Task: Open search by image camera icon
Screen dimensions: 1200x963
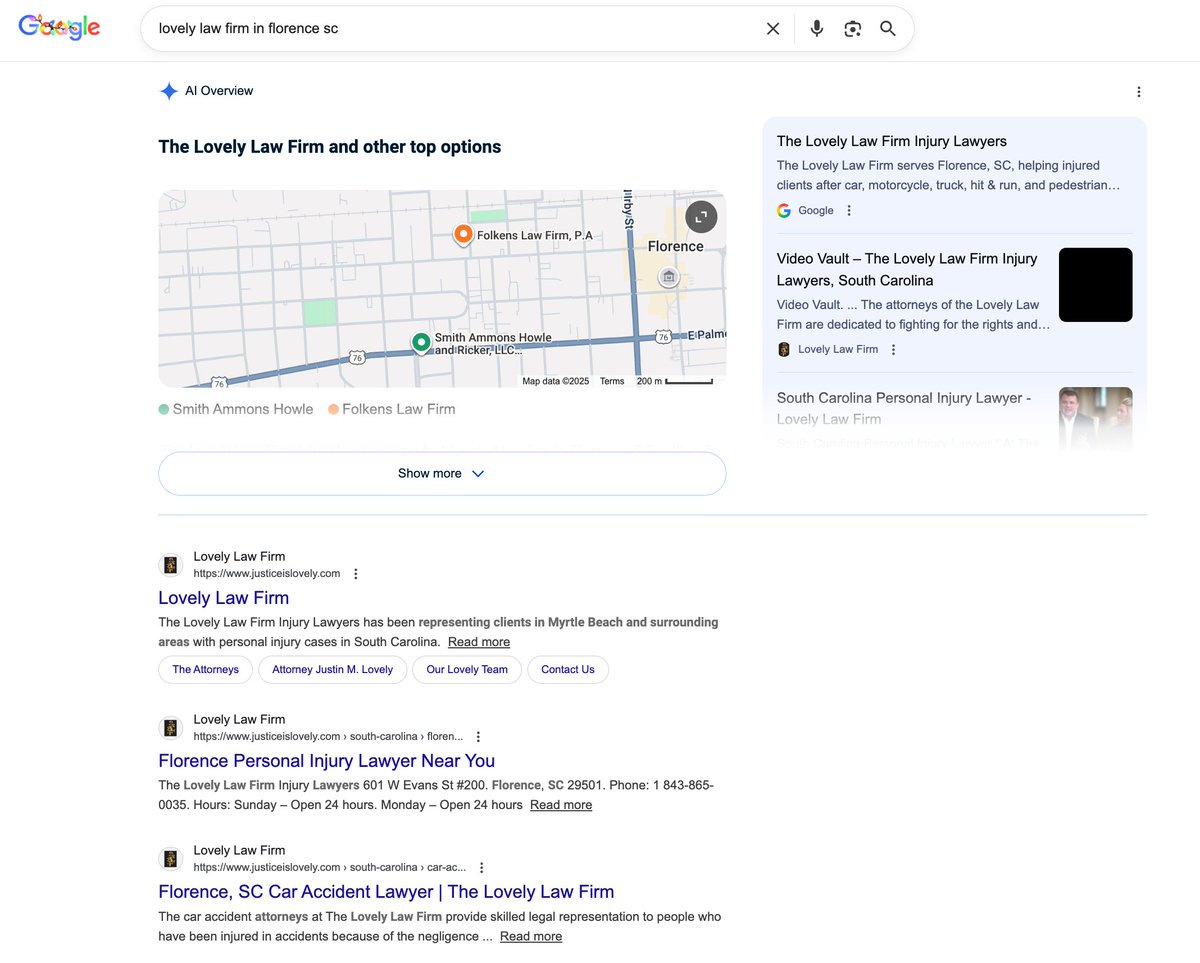Action: [852, 29]
